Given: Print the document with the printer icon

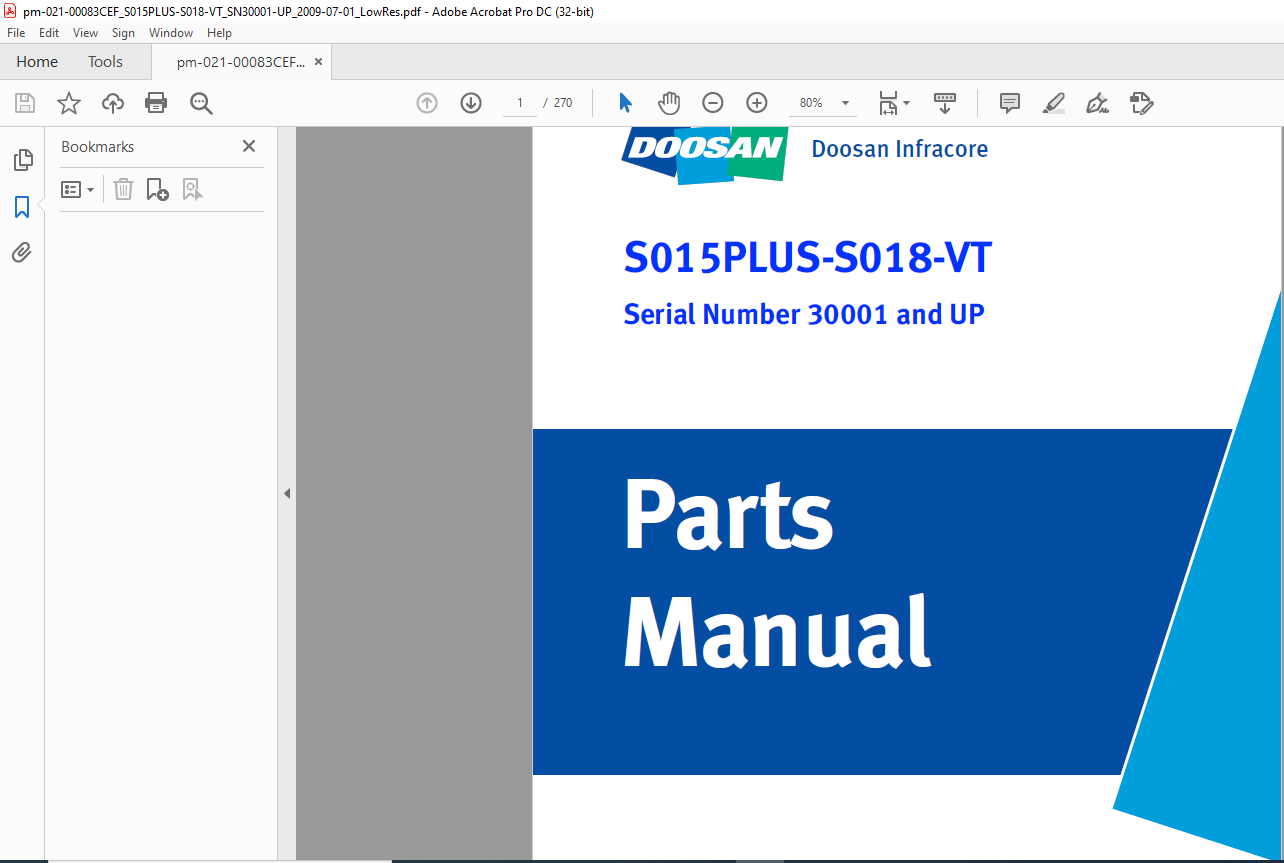Looking at the screenshot, I should pyautogui.click(x=156, y=103).
